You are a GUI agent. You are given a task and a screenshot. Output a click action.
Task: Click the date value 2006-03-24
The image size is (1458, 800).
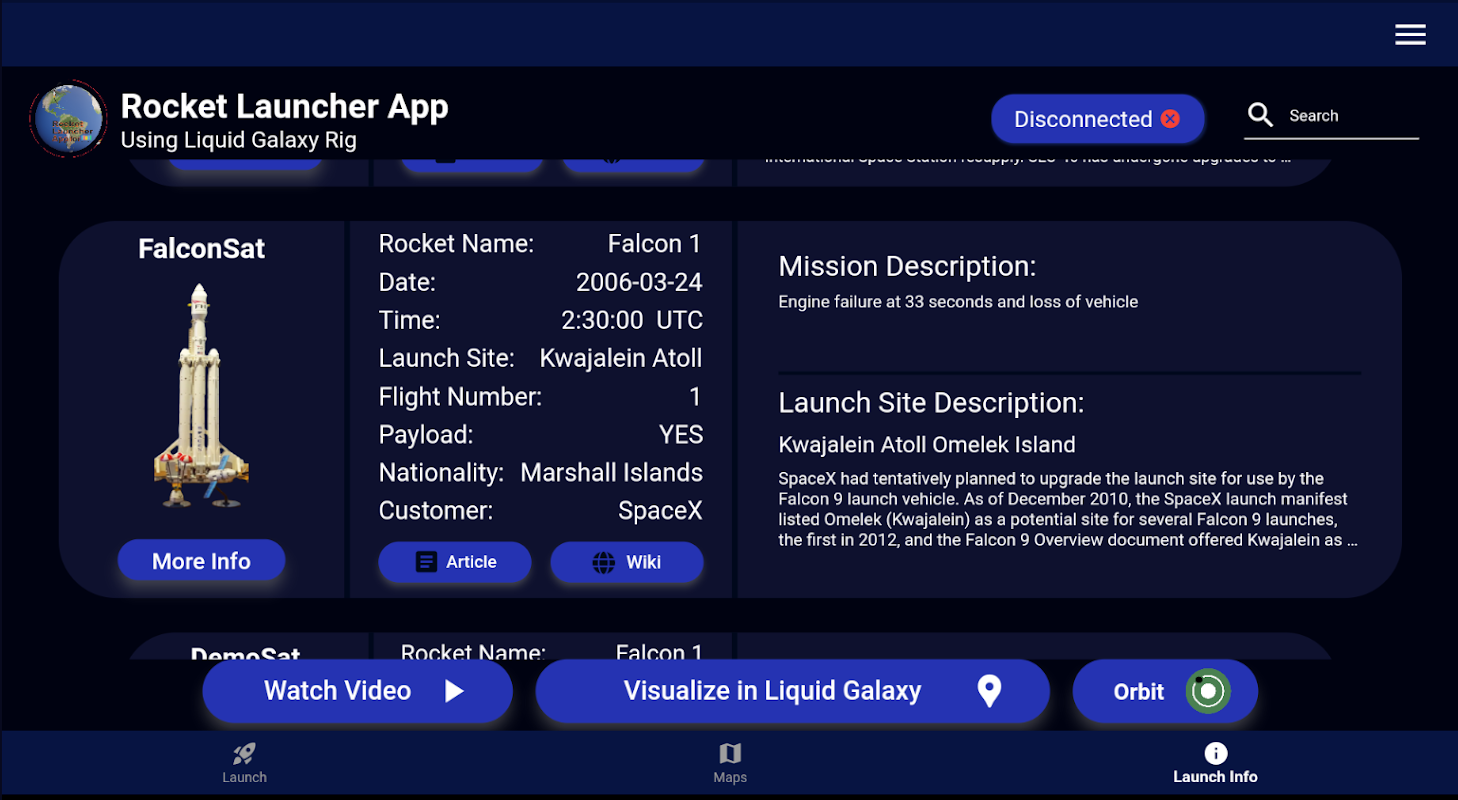pyautogui.click(x=639, y=283)
